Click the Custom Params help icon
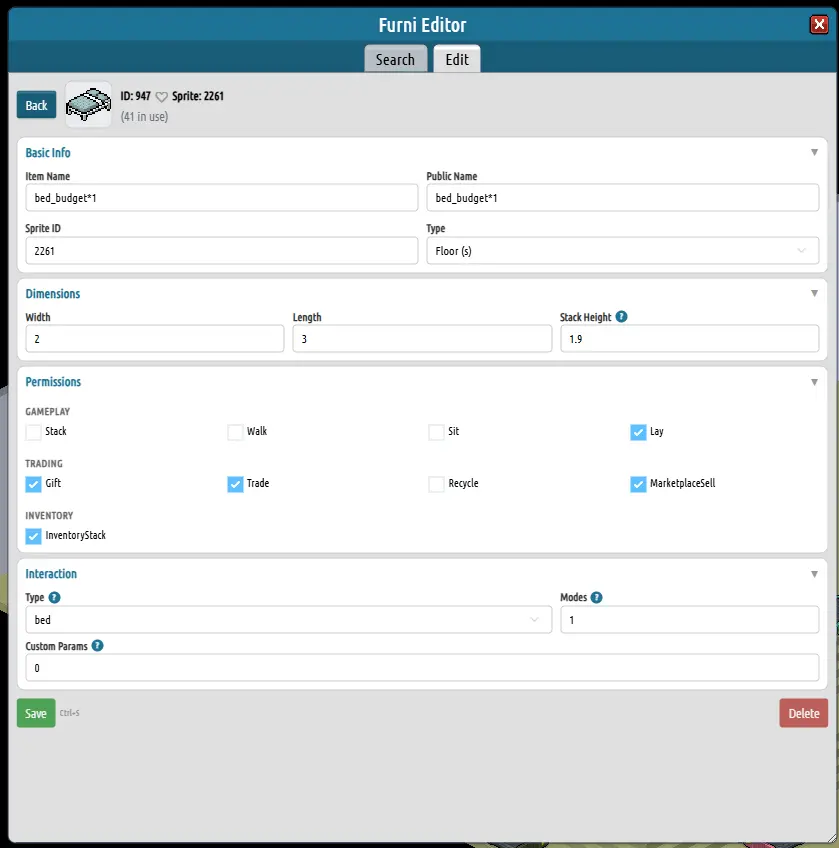839x848 pixels. pyautogui.click(x=97, y=646)
